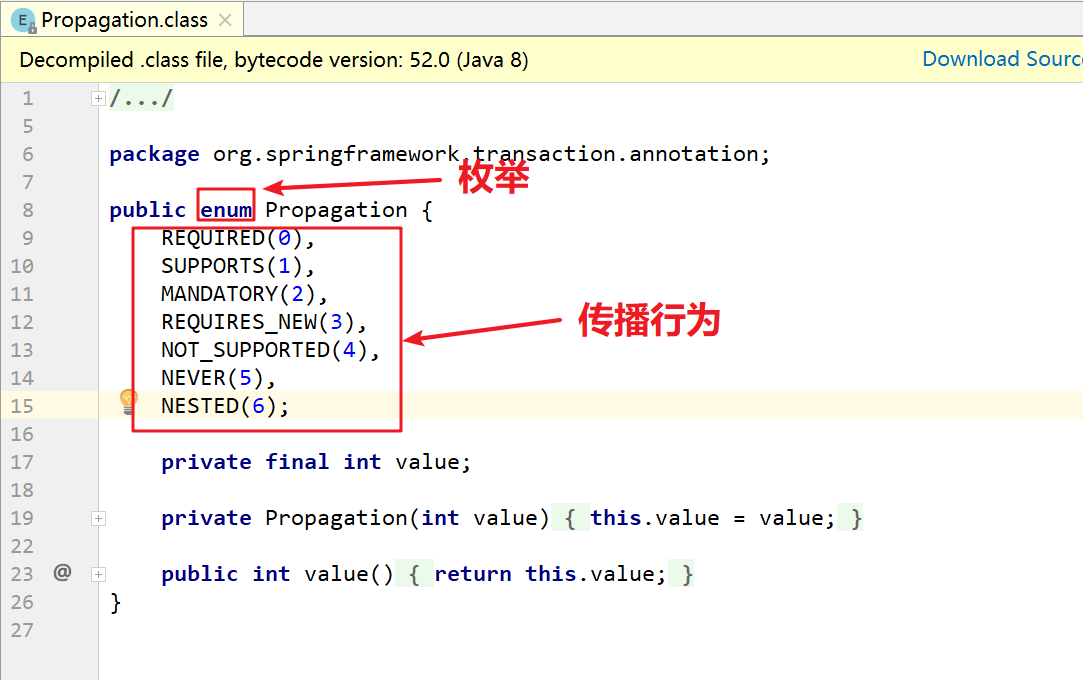
Task: Click the enum keyword on line 8
Action: (226, 210)
